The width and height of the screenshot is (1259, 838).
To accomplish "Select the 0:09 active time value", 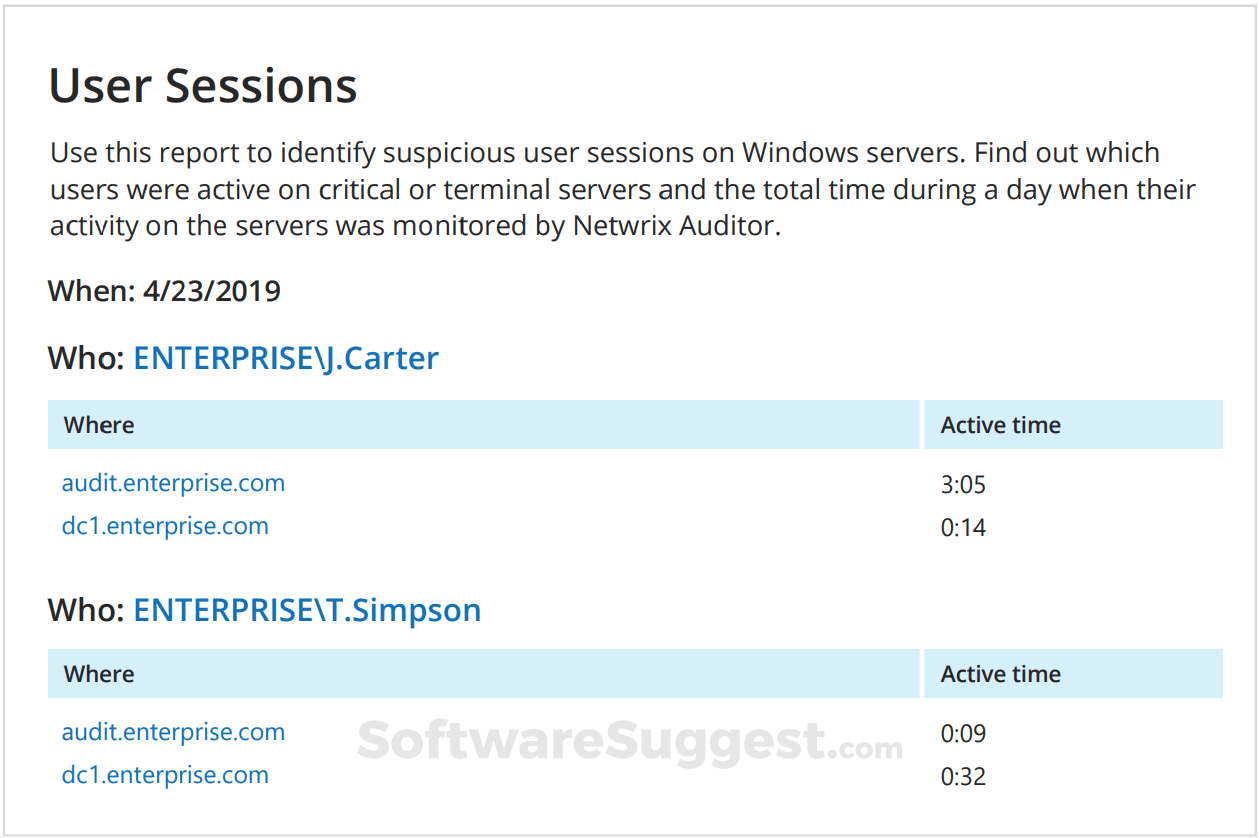I will pos(963,734).
